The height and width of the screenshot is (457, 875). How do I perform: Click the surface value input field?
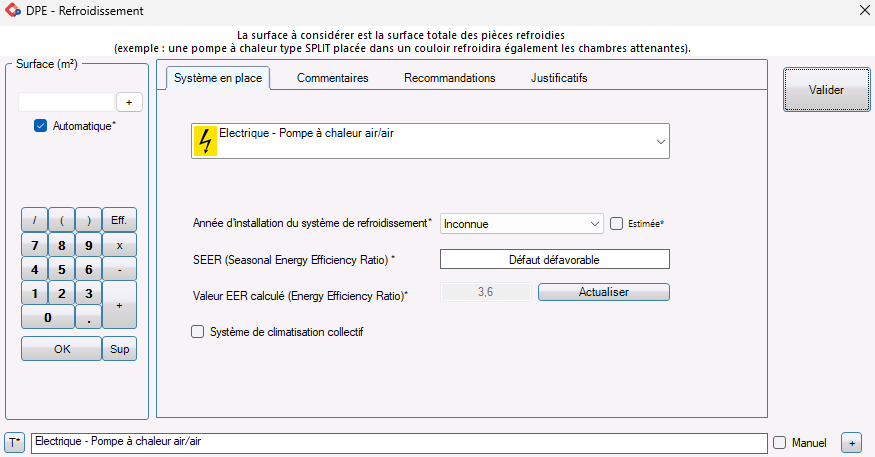pyautogui.click(x=66, y=102)
